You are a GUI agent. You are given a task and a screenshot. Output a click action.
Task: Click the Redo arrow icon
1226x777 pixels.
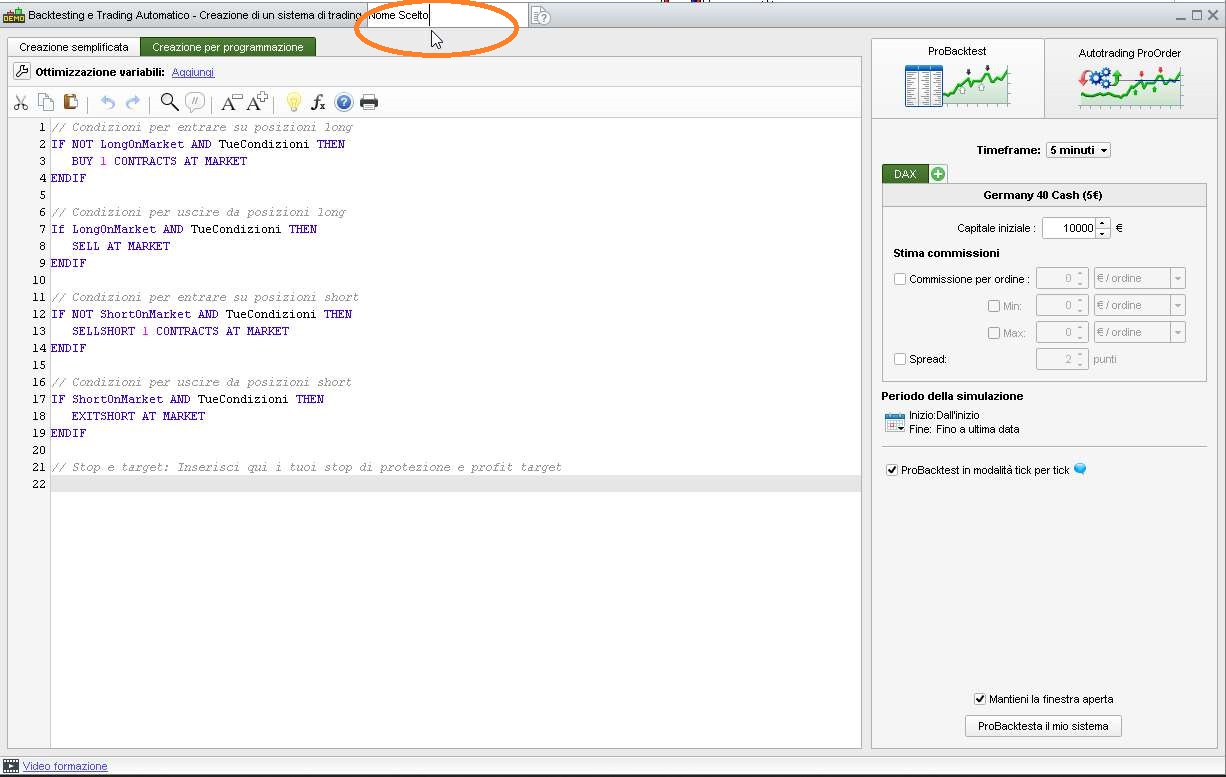[x=133, y=102]
